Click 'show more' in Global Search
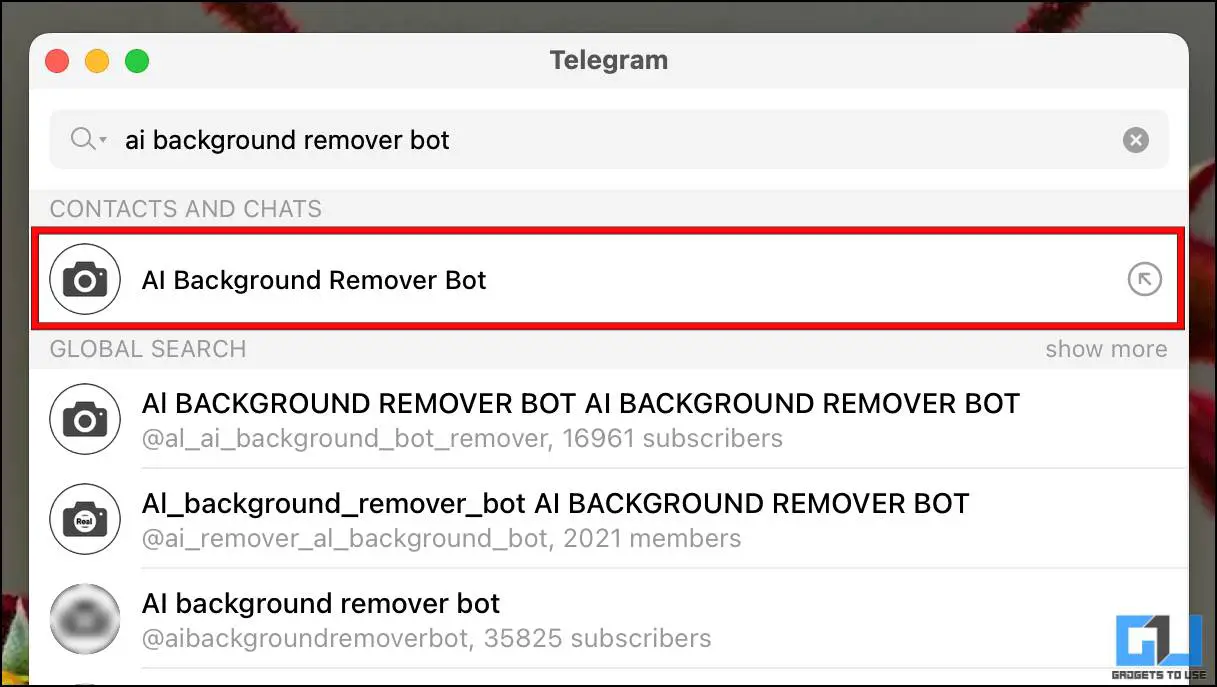This screenshot has width=1217, height=687. (x=1106, y=349)
